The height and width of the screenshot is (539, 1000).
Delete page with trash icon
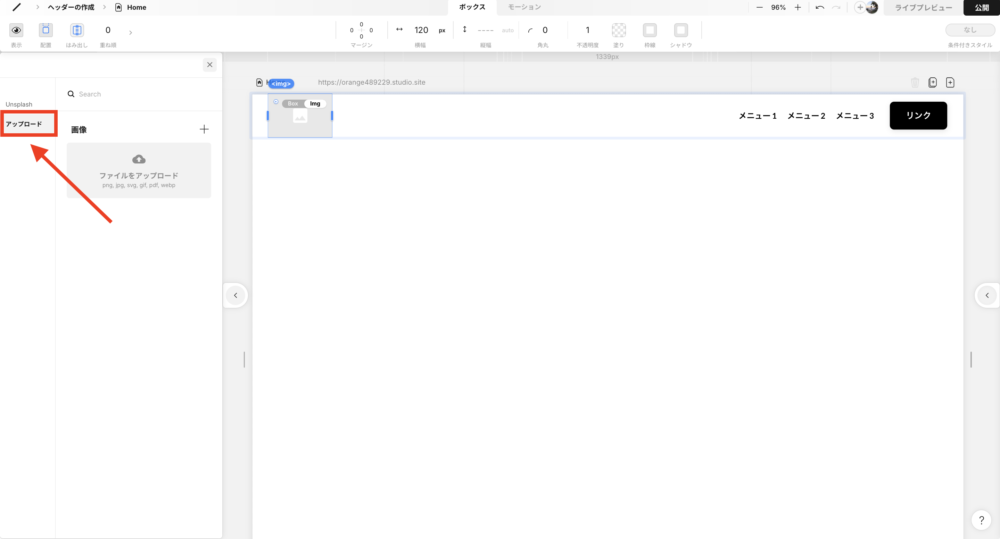pos(915,82)
